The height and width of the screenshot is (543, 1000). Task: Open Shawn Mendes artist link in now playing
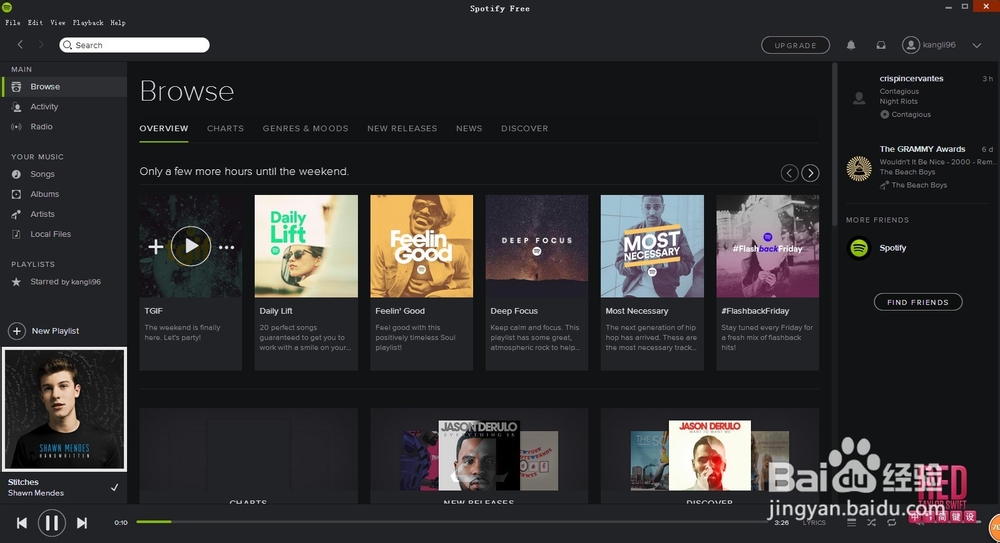click(x=36, y=493)
